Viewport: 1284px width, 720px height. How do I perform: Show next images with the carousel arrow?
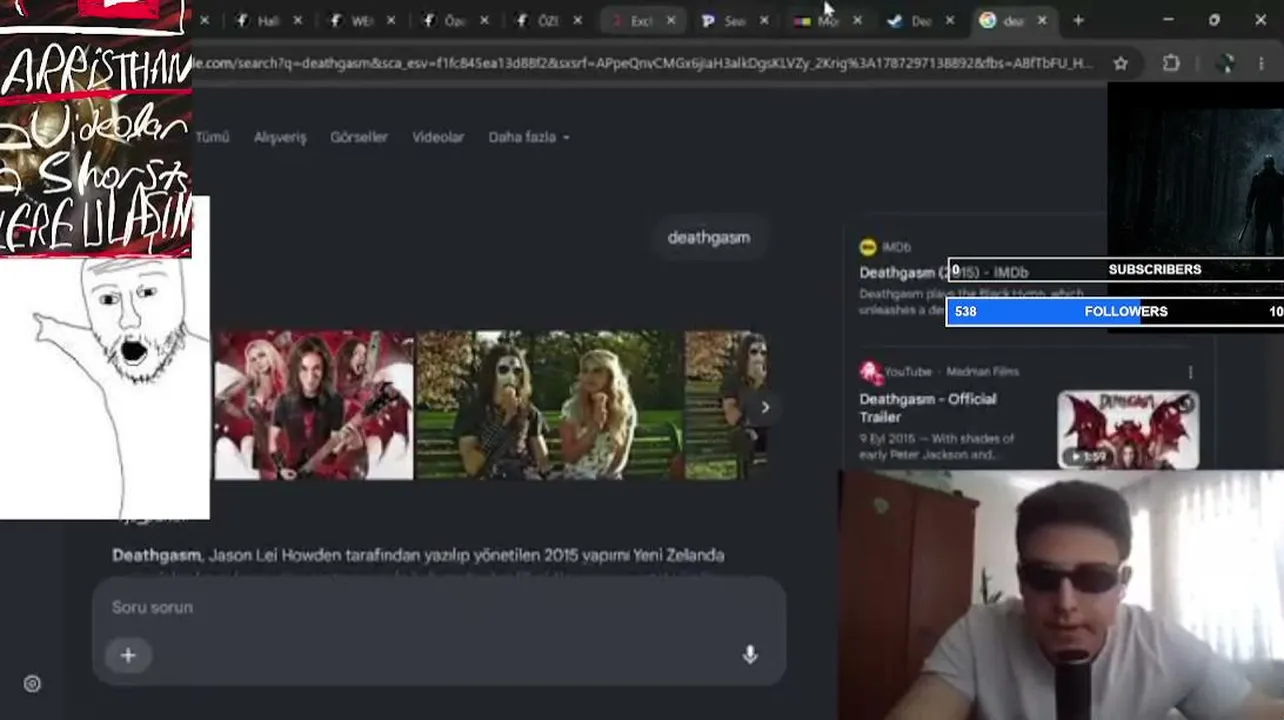(x=765, y=407)
